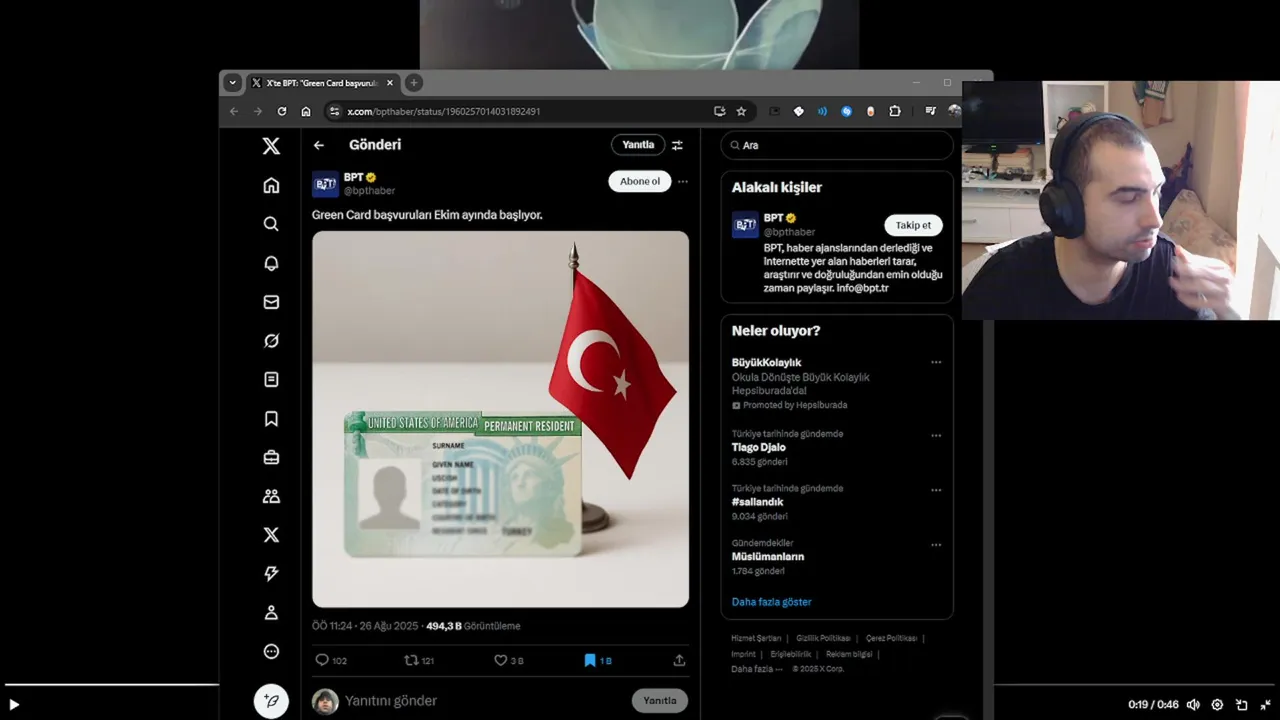Viewport: 1280px width, 720px height.
Task: Open Hizmet Şartları footer link
Action: pos(756,638)
